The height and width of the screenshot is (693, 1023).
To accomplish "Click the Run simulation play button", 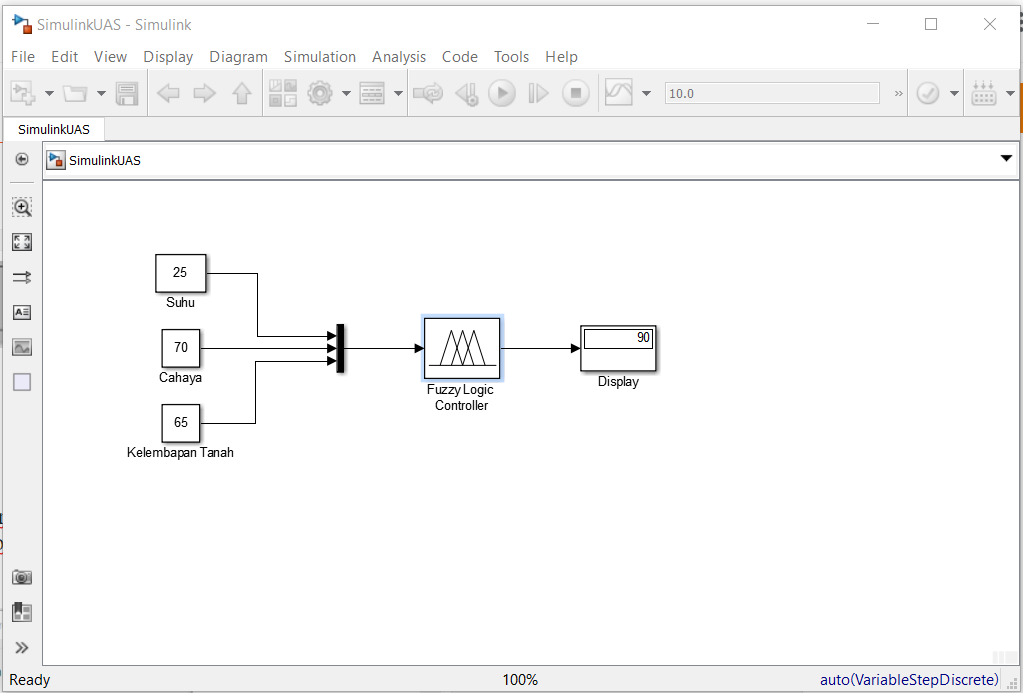I will pyautogui.click(x=502, y=93).
